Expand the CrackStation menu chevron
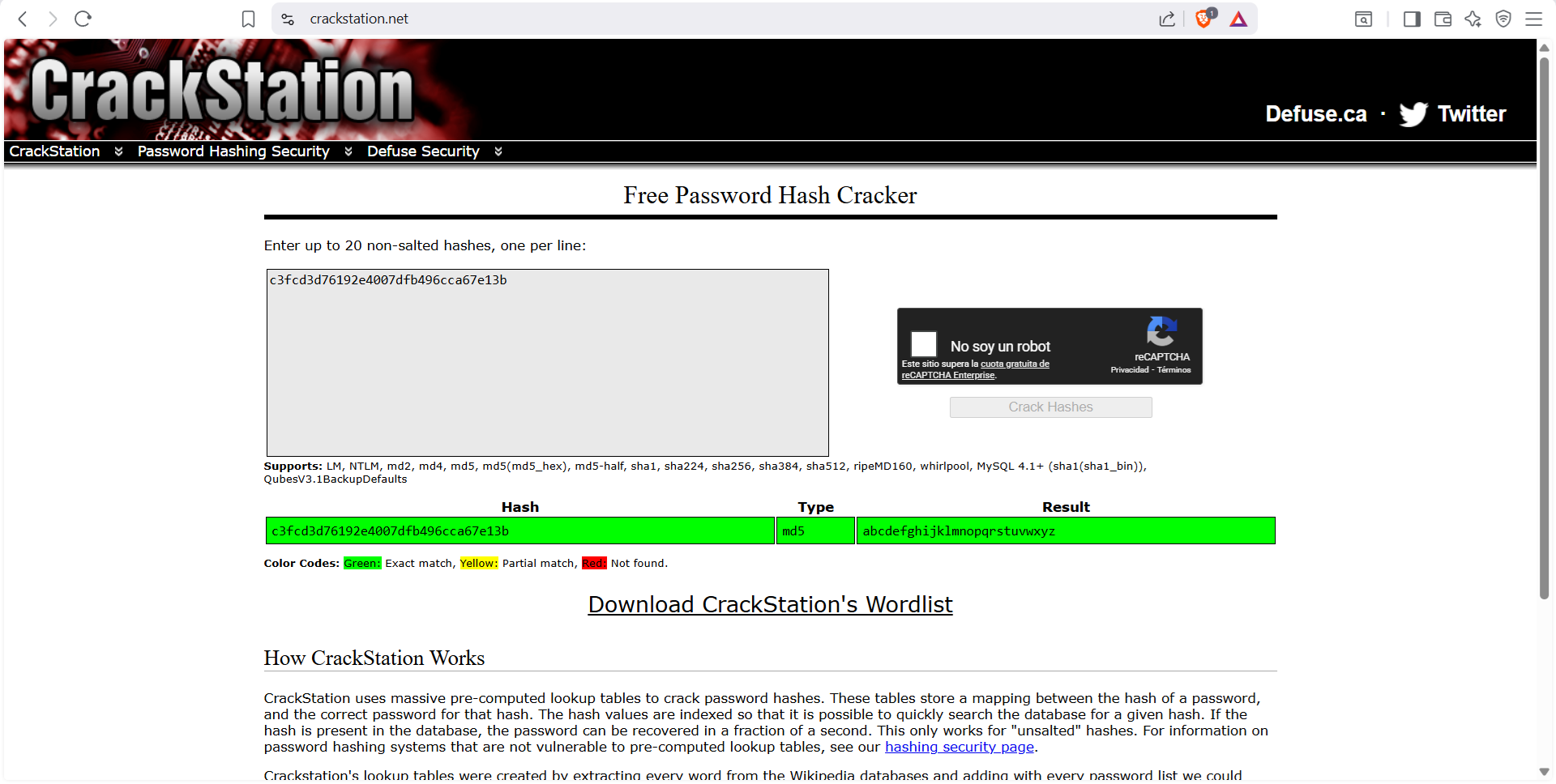The height and width of the screenshot is (784, 1556). pyautogui.click(x=118, y=151)
